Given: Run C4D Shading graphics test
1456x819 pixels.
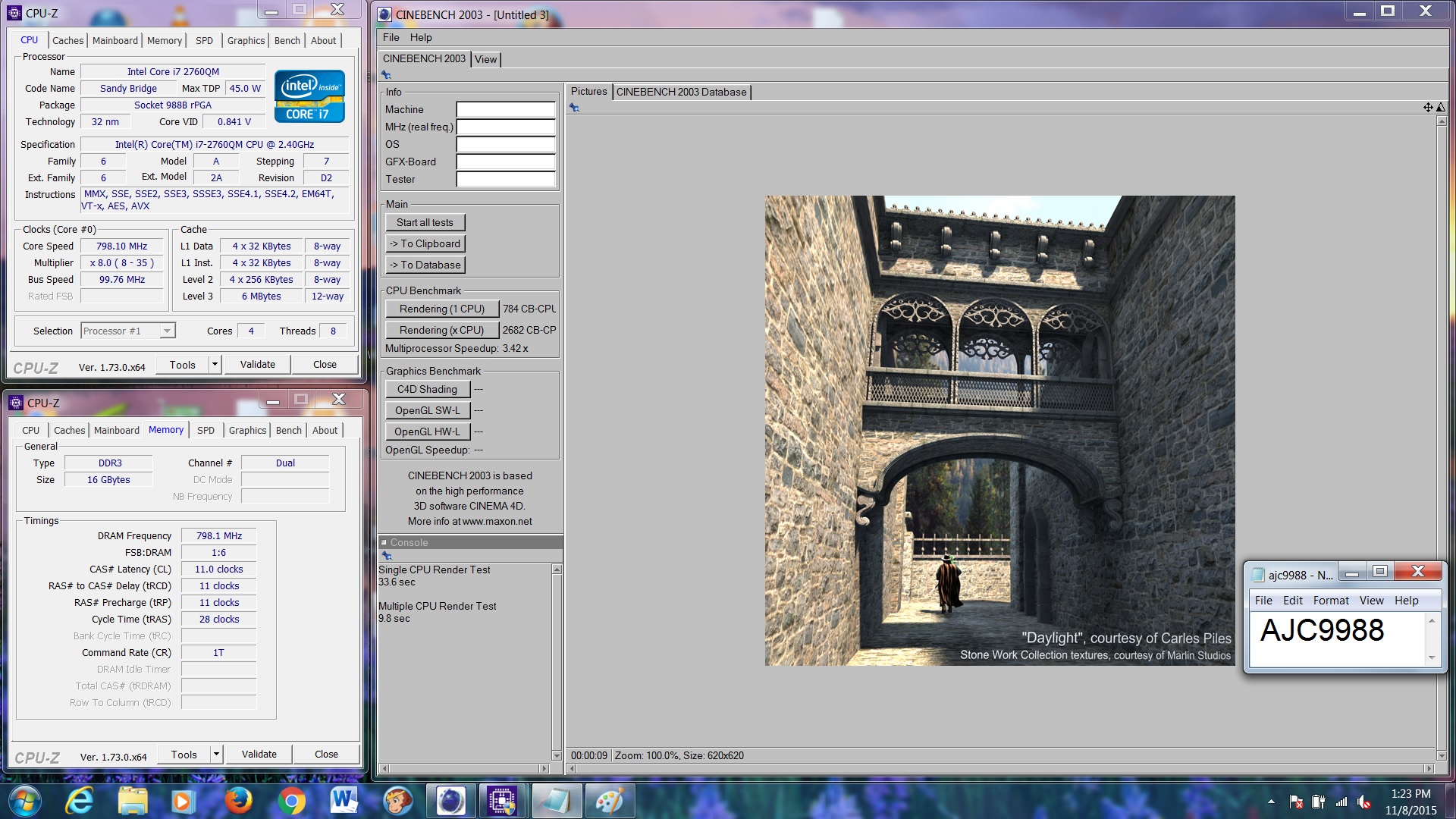Looking at the screenshot, I should 428,389.
